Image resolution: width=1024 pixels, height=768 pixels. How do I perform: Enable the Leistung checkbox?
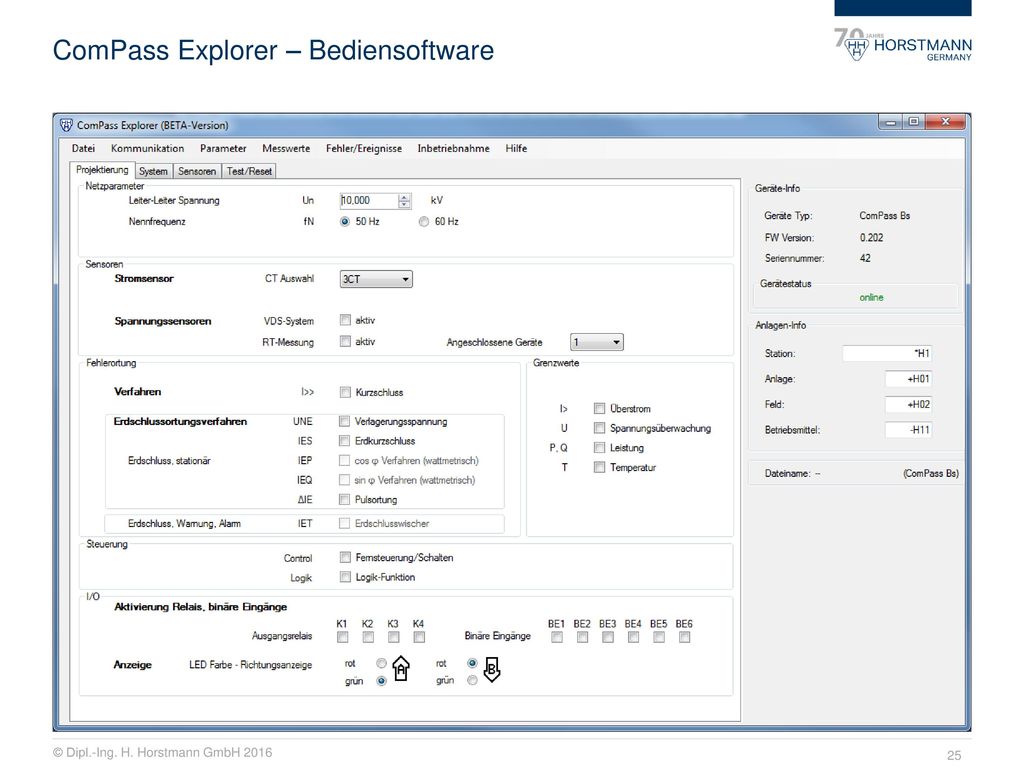pos(599,447)
